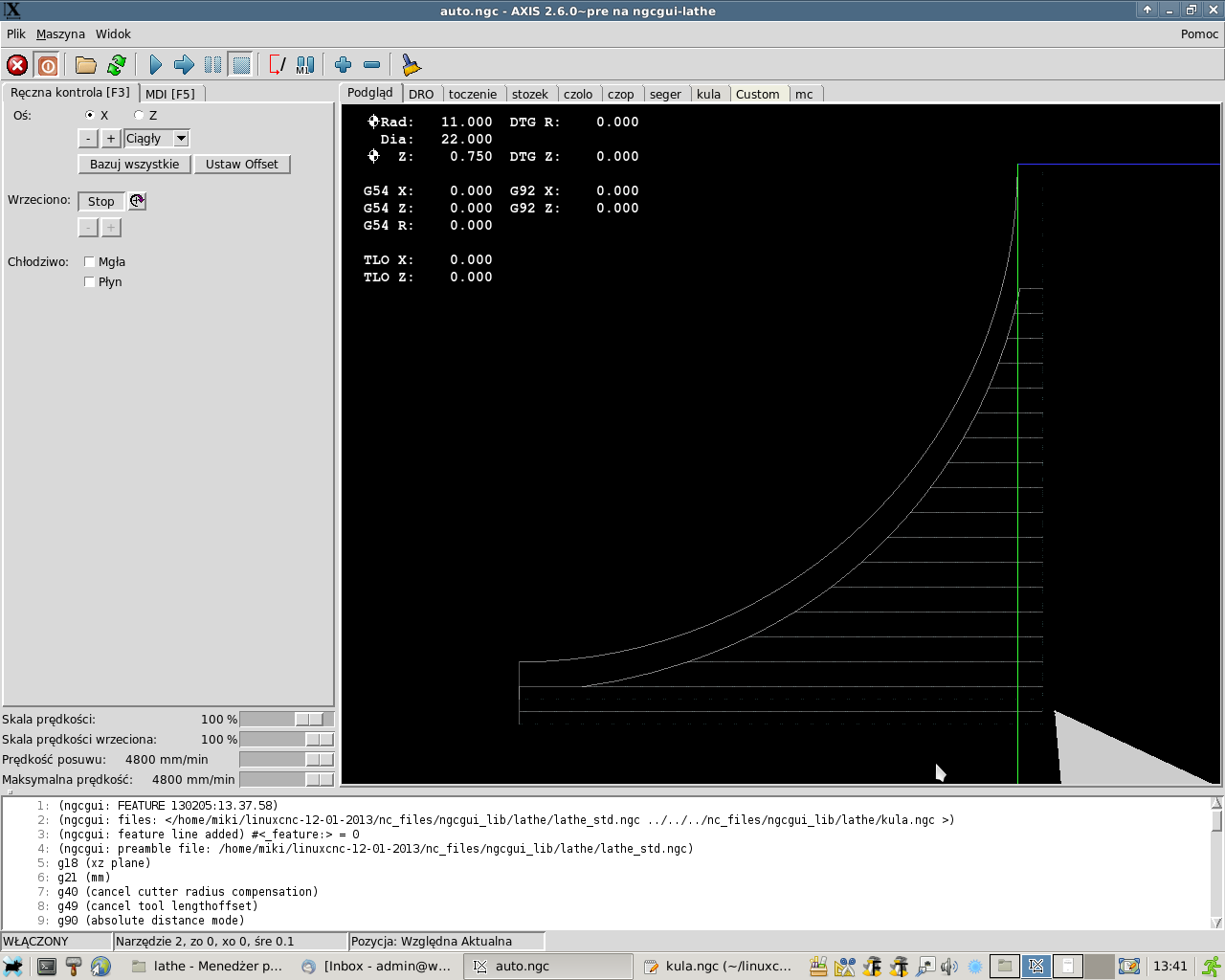Zoom in with the plus icon

[x=344, y=65]
